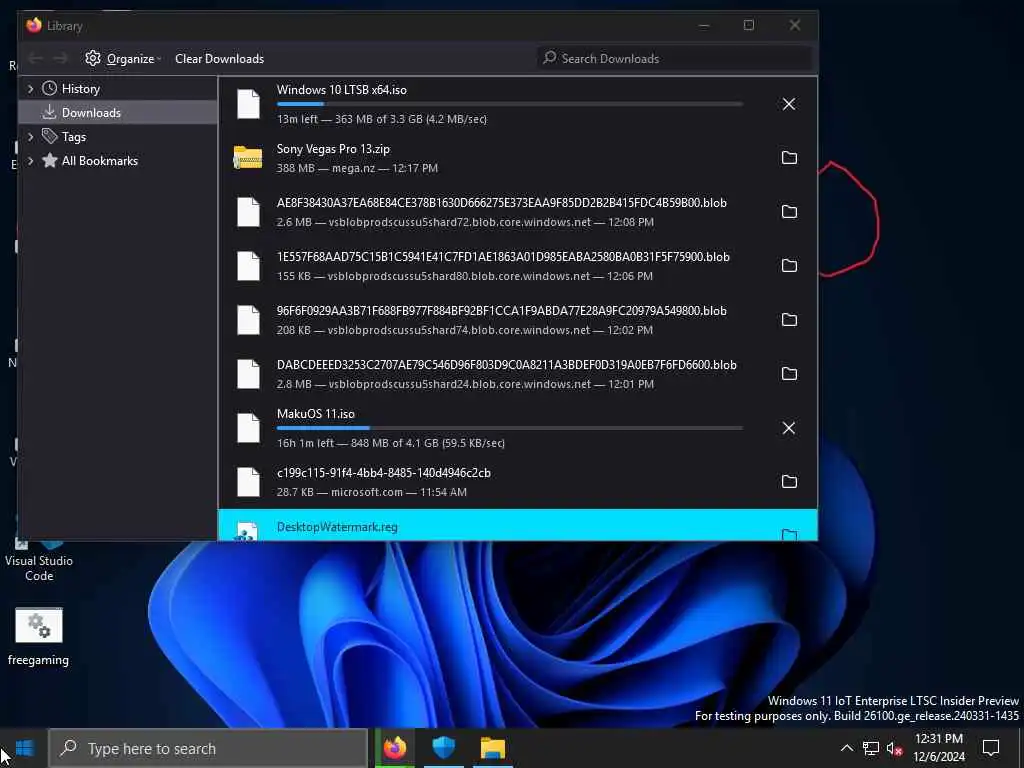Open the Windows Start menu

[25, 748]
